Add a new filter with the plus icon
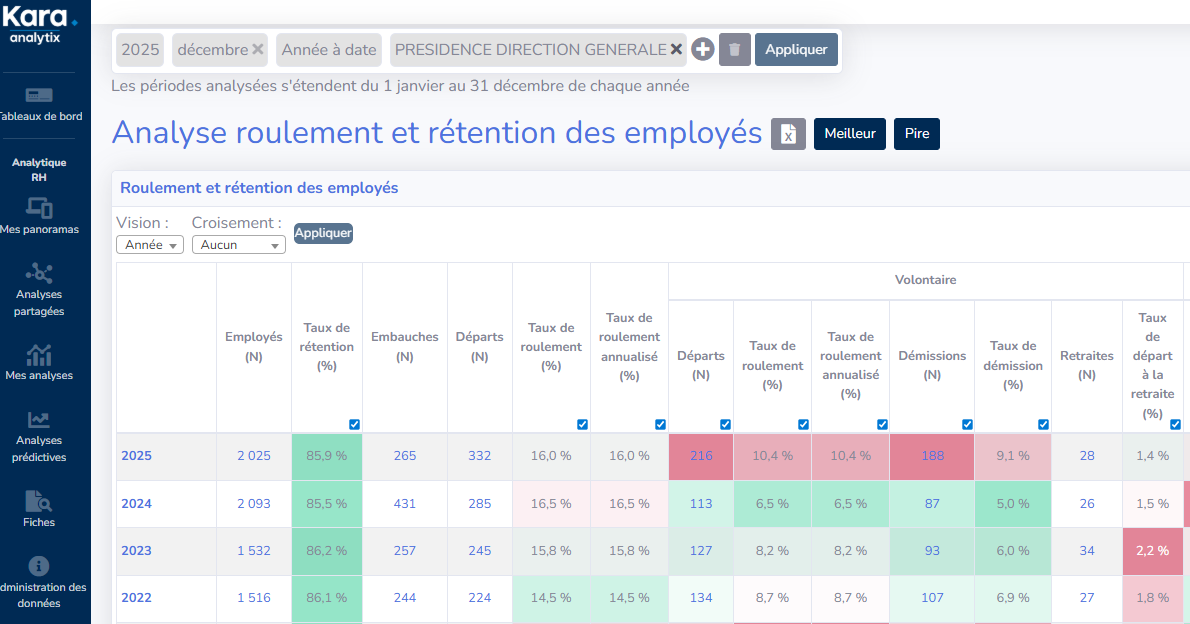This screenshot has height=624, width=1190. click(702, 48)
